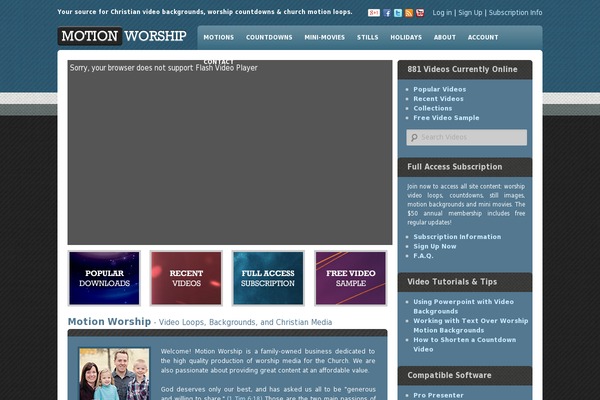Click the Log in link
The width and height of the screenshot is (600, 400).
tap(442, 13)
